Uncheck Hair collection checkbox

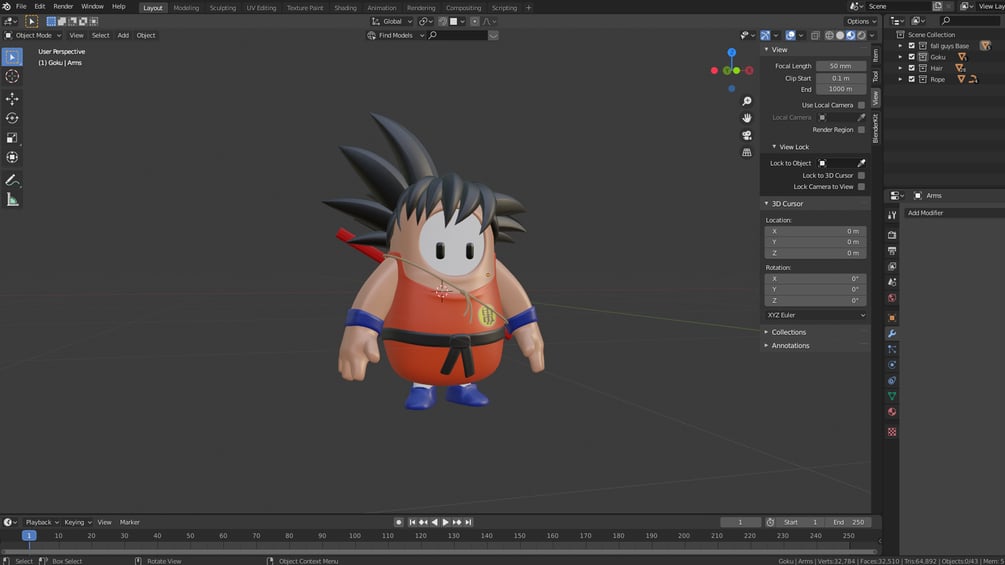tap(911, 68)
